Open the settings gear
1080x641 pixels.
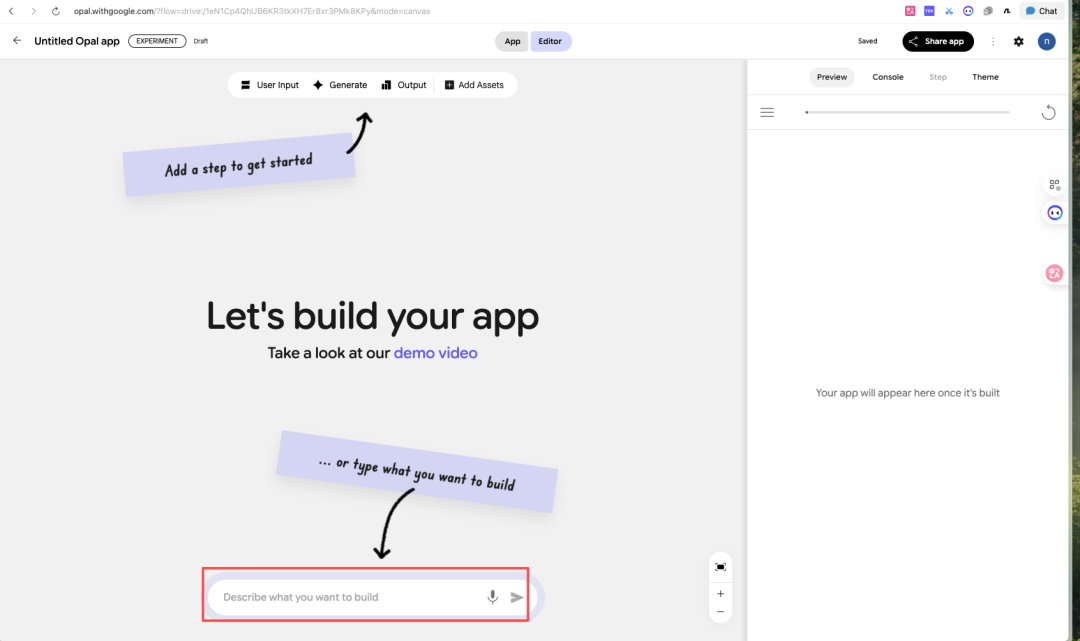pyautogui.click(x=1019, y=41)
